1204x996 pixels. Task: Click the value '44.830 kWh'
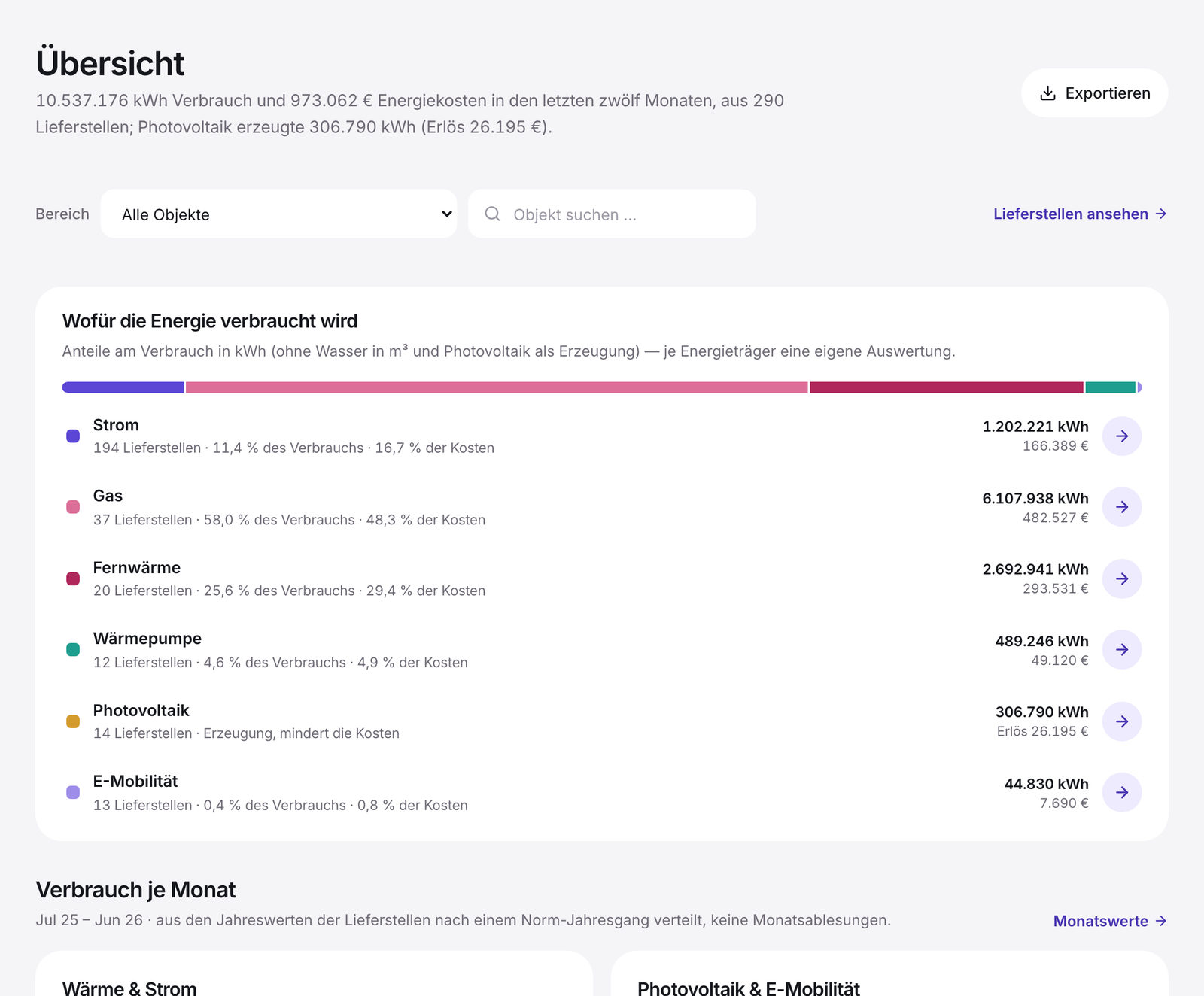pos(1047,784)
